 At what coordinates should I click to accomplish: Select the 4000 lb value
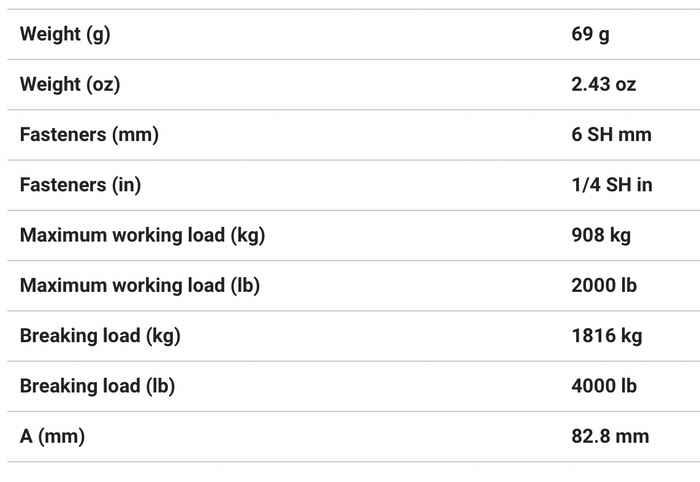click(604, 386)
